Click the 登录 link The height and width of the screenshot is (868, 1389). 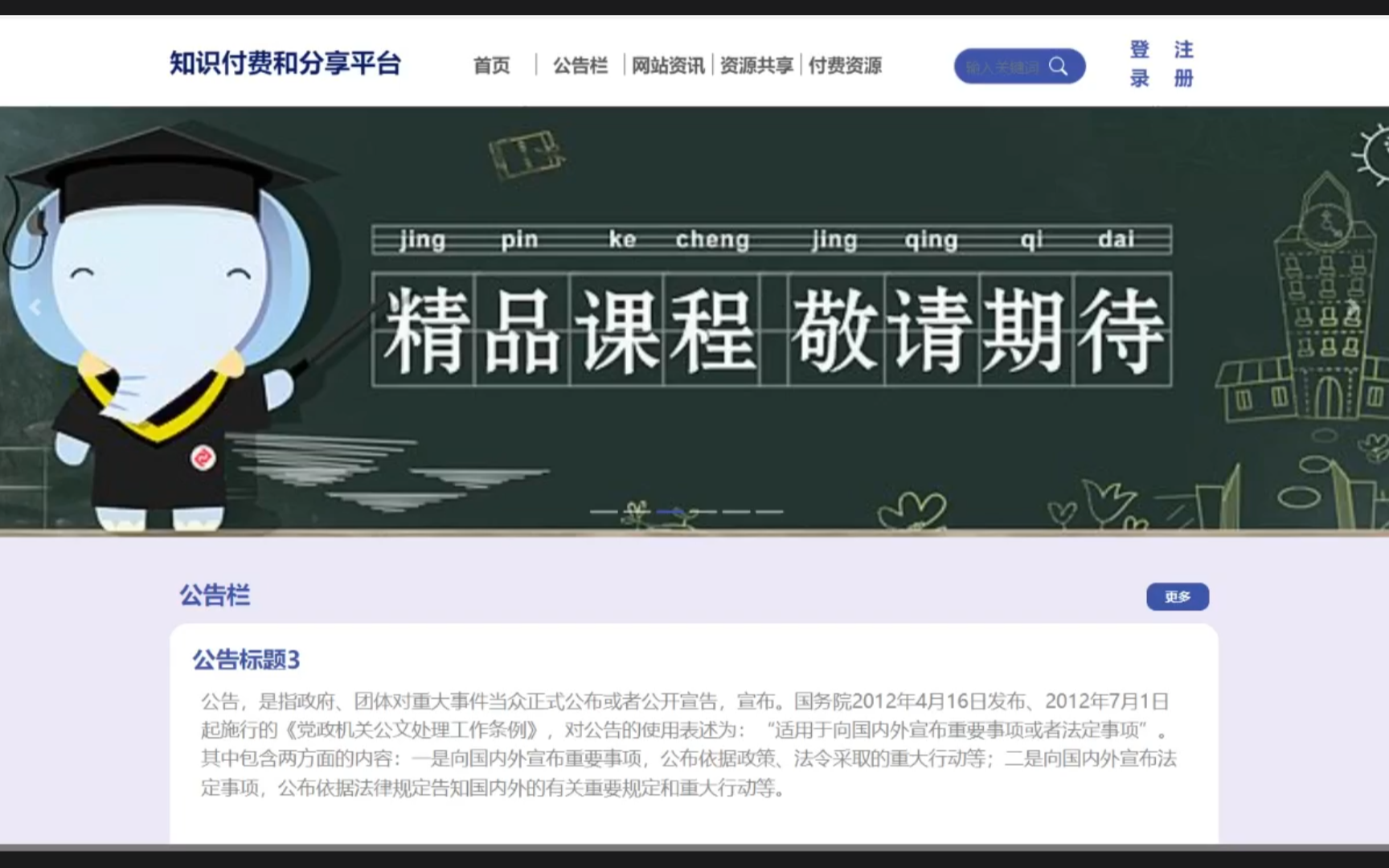click(1139, 64)
